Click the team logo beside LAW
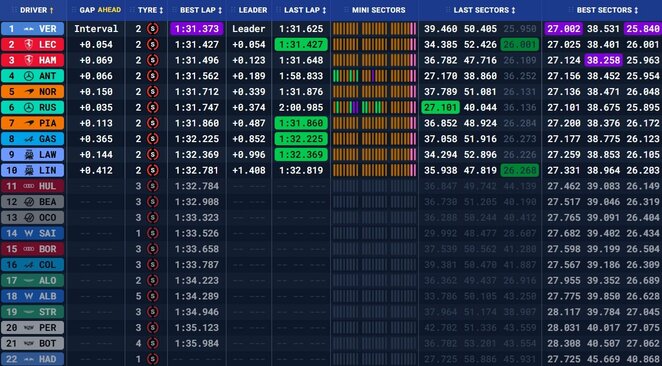Viewport: 662px width, 366px height. (x=29, y=155)
